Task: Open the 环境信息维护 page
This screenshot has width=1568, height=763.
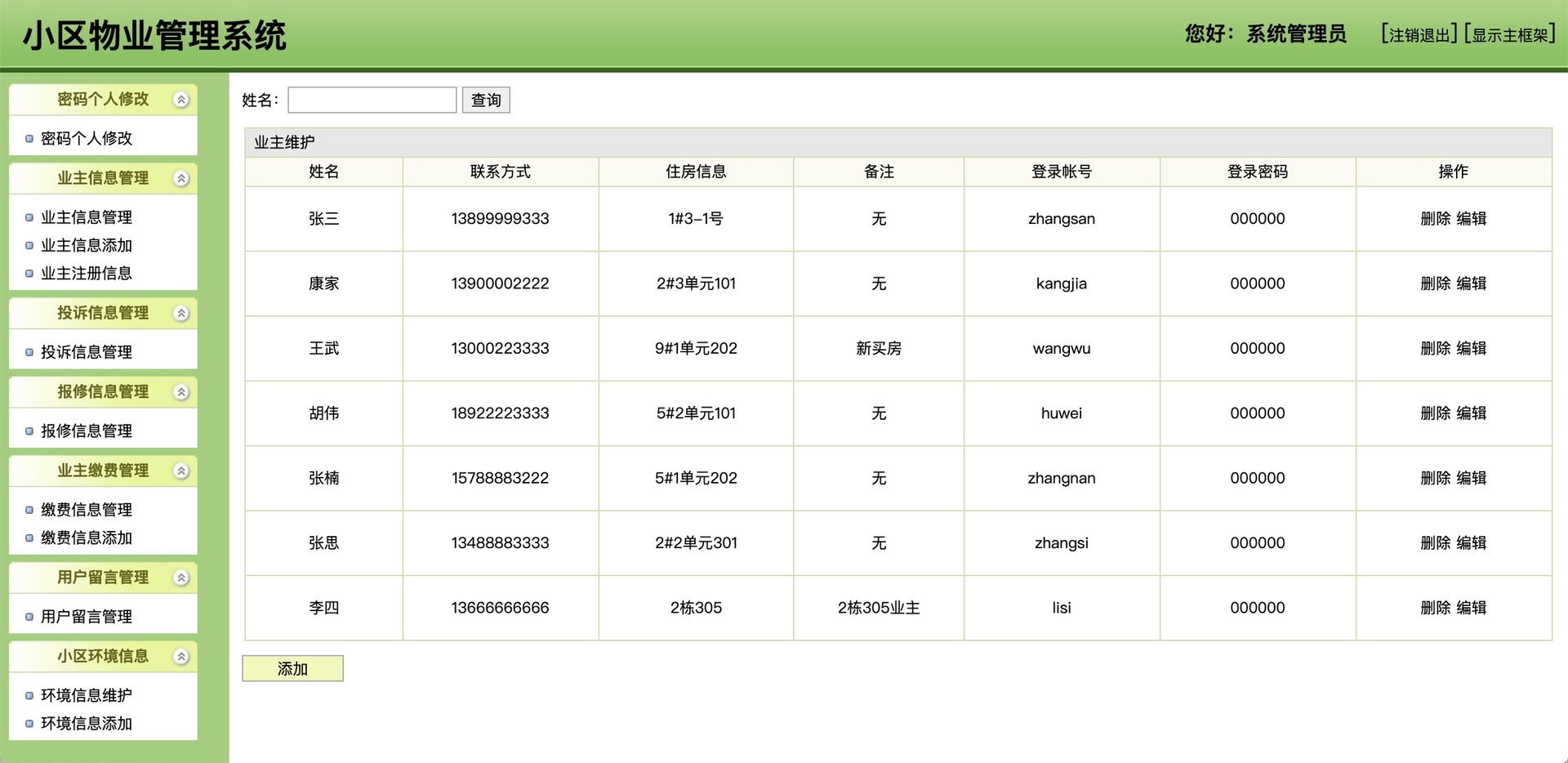Action: [87, 695]
